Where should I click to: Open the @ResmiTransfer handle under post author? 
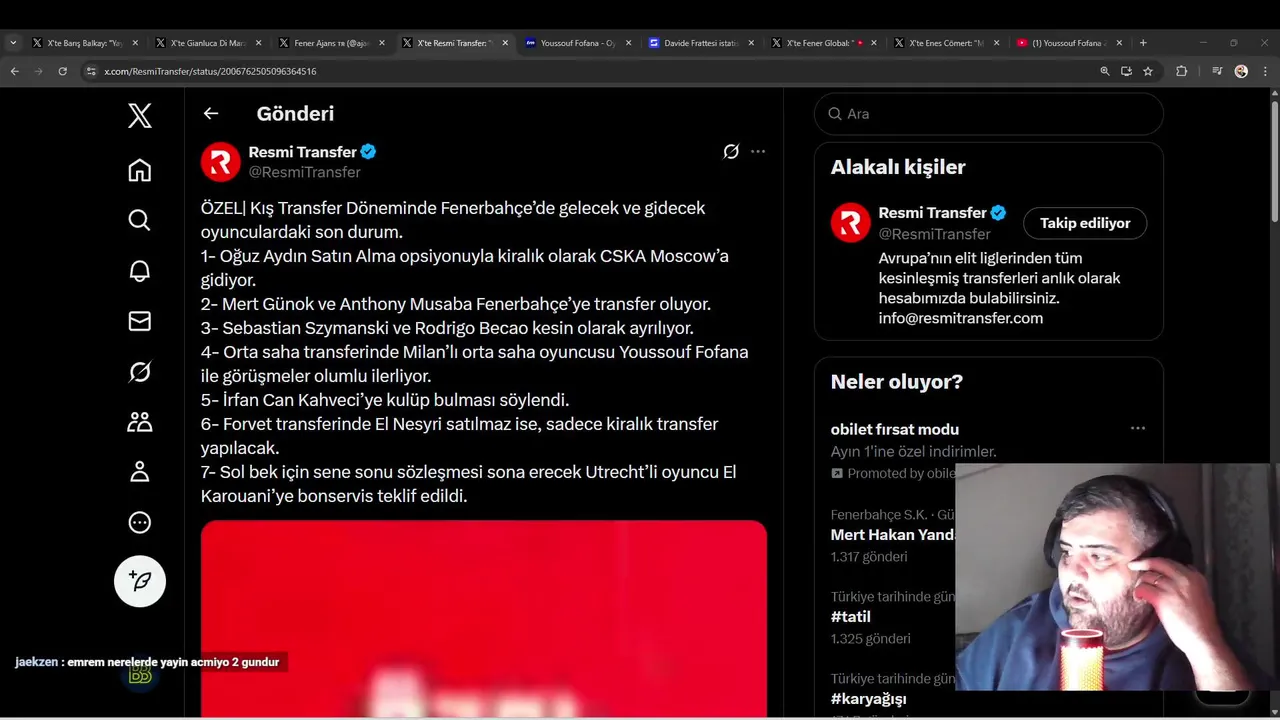[305, 172]
